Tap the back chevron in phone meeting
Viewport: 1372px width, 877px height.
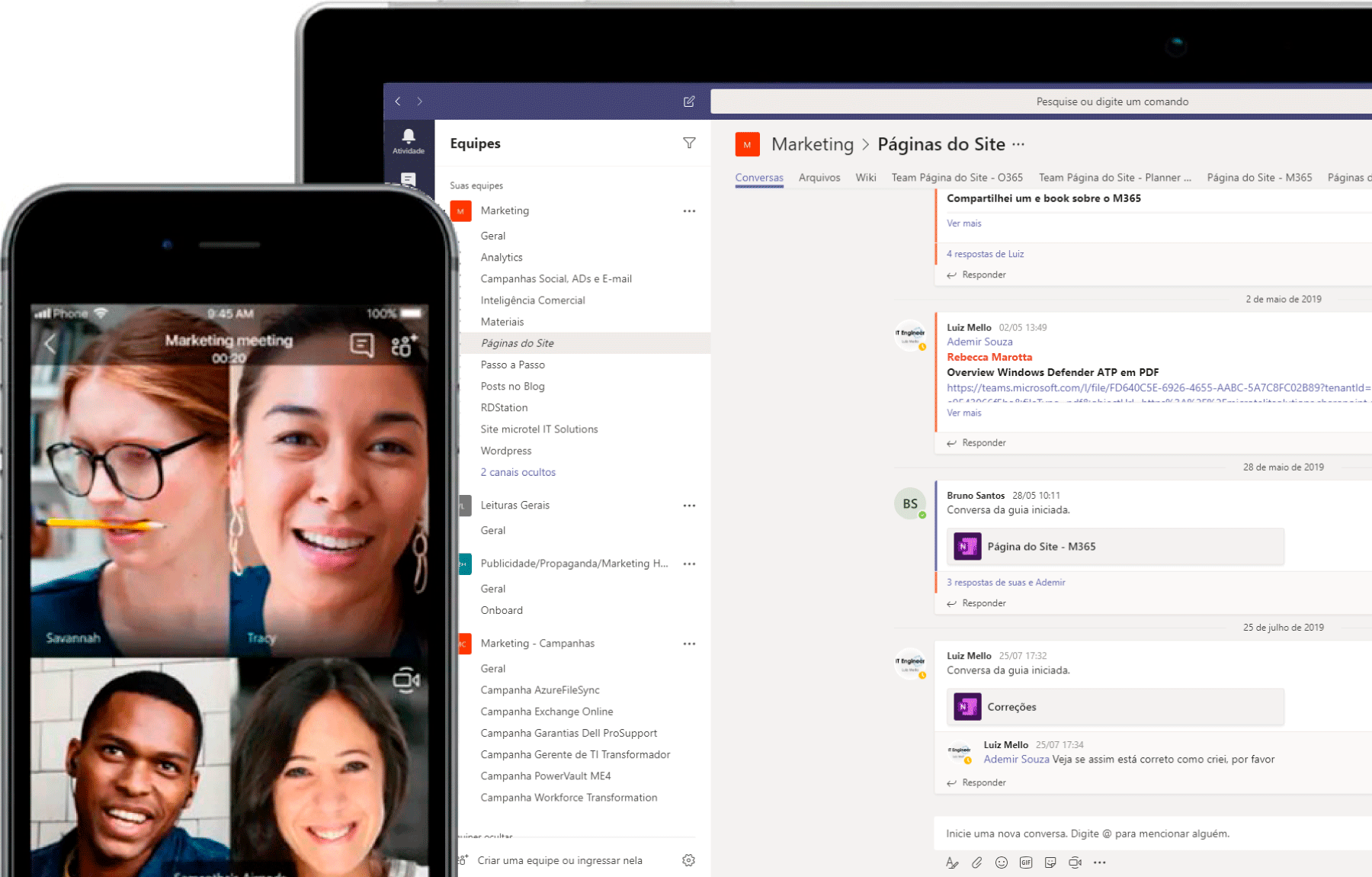click(50, 344)
